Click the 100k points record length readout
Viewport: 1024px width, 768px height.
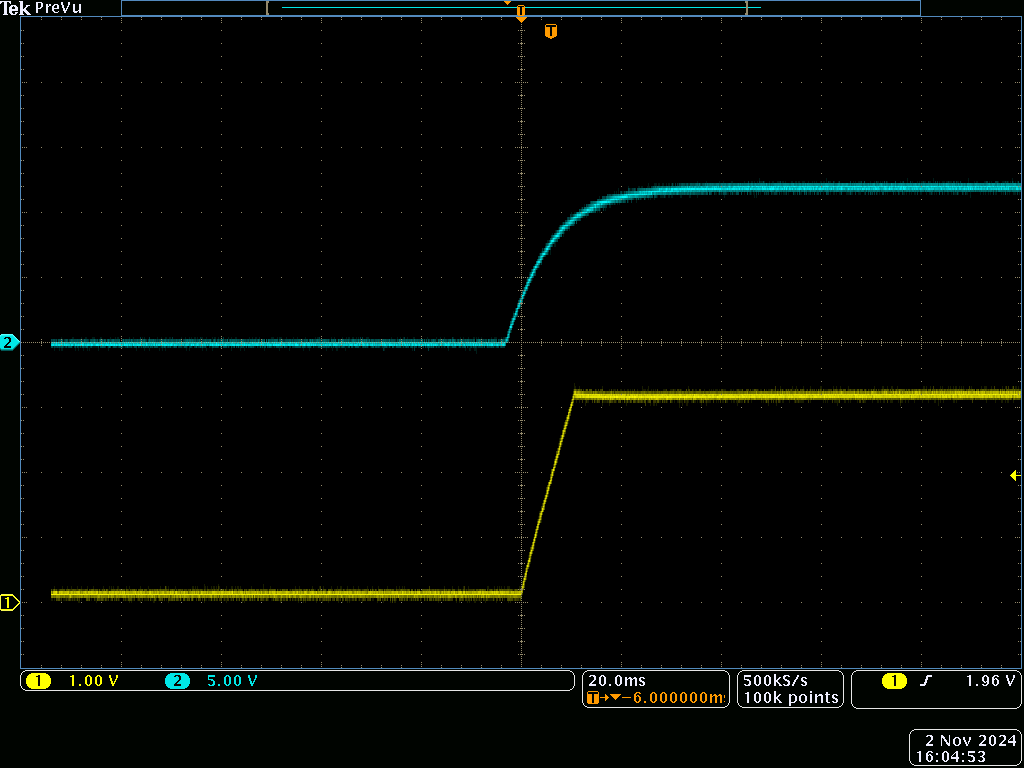(x=790, y=697)
